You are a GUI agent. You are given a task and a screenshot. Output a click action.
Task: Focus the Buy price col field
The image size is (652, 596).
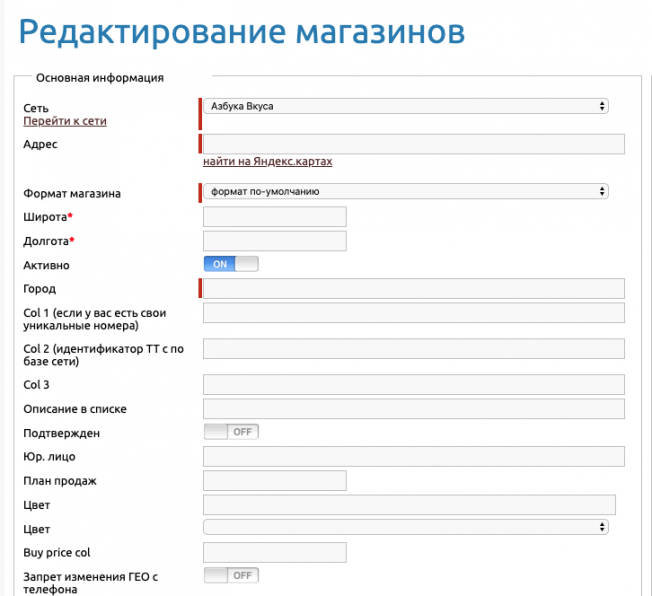point(275,552)
